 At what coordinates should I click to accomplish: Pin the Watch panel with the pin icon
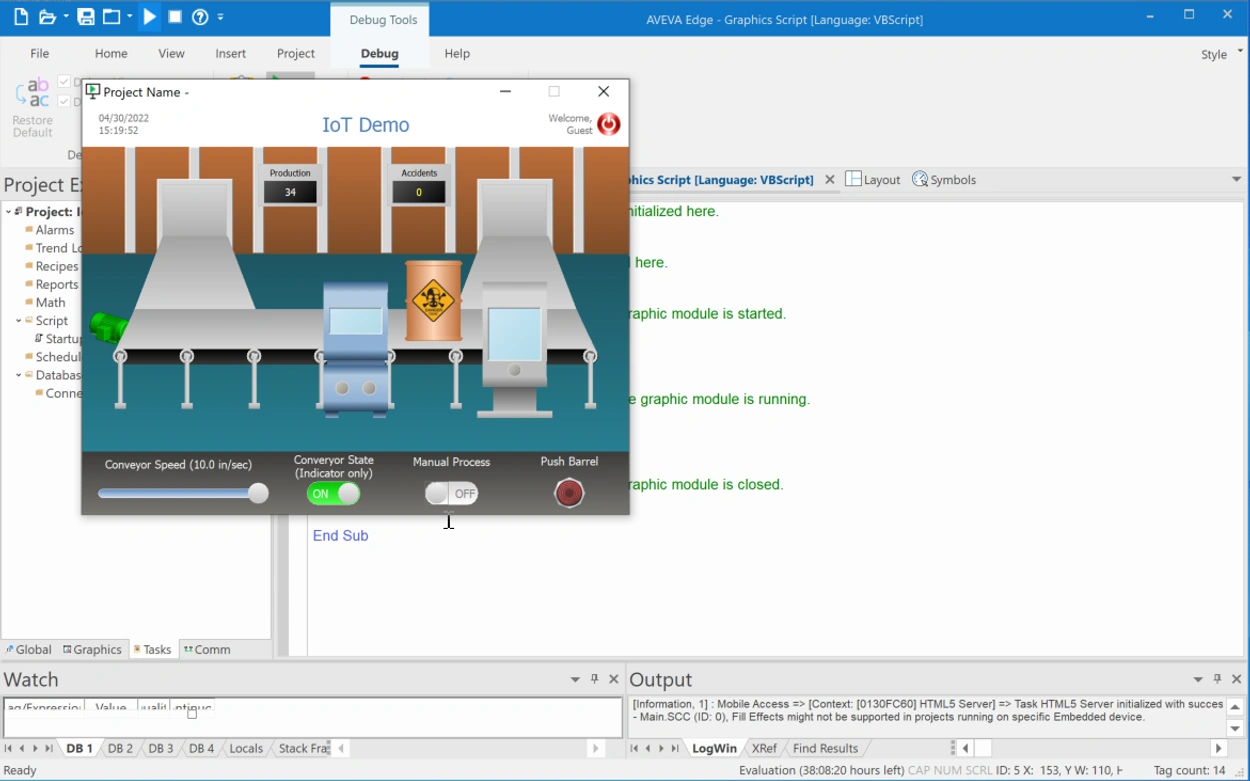595,679
